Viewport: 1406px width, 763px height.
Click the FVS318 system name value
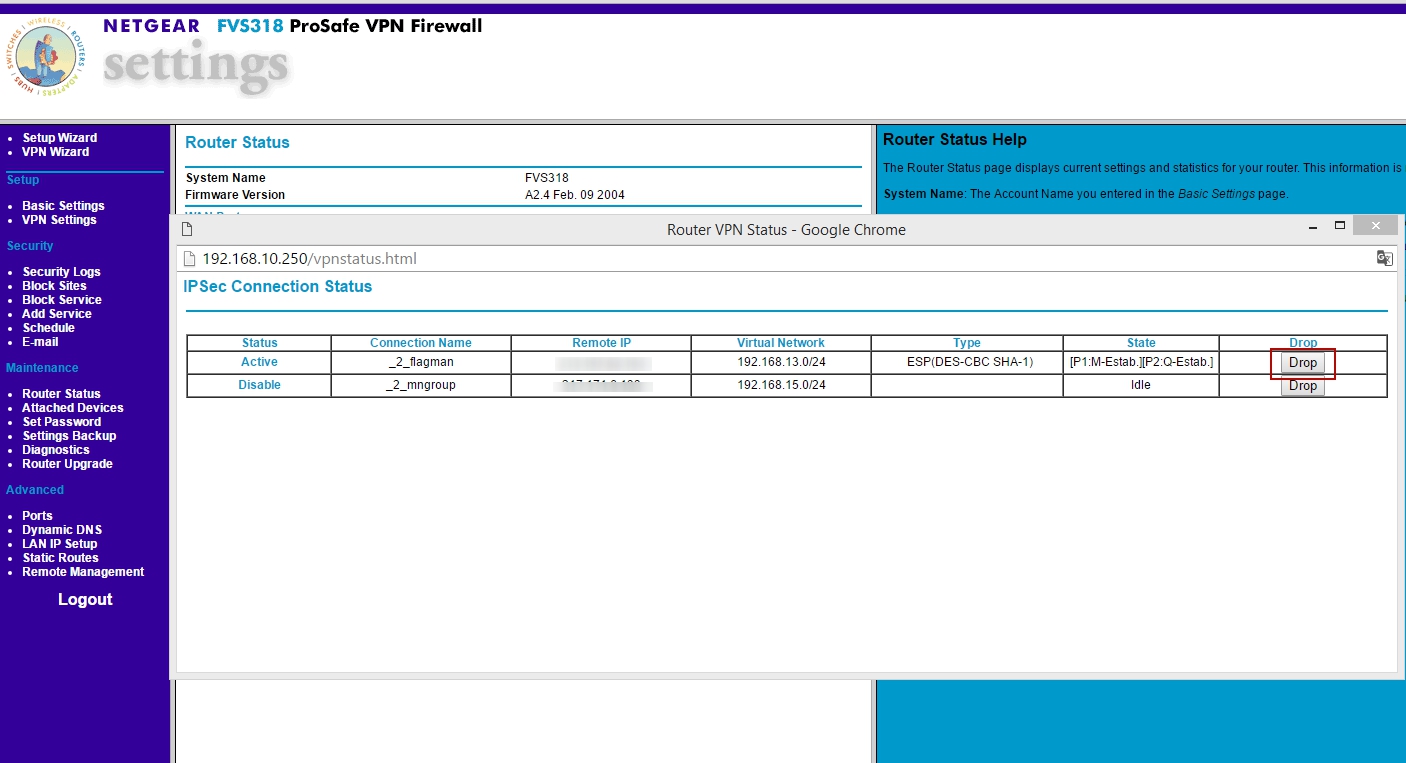pyautogui.click(x=547, y=178)
